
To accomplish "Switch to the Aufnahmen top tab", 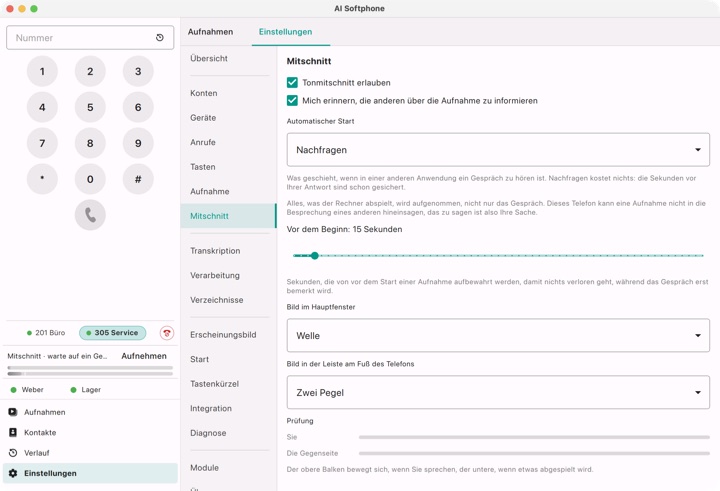I will 210,32.
